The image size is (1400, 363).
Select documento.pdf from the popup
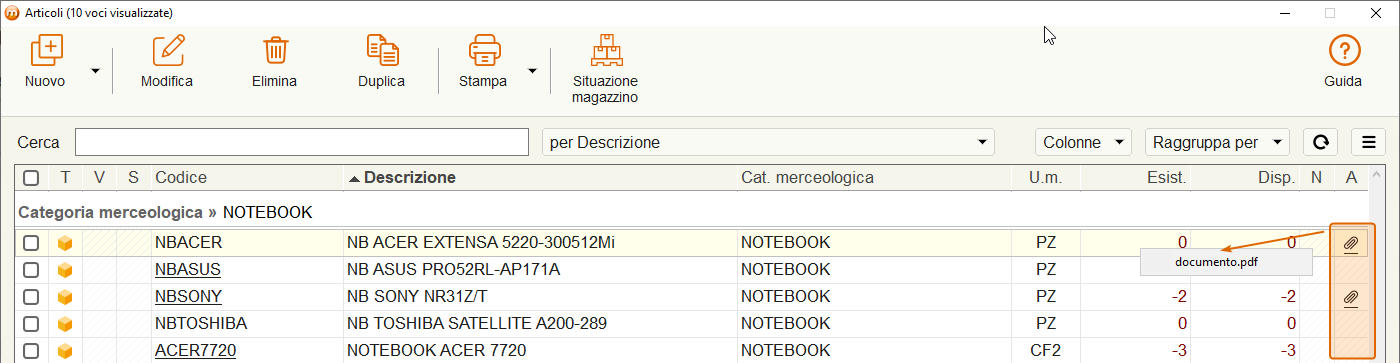tap(1225, 262)
